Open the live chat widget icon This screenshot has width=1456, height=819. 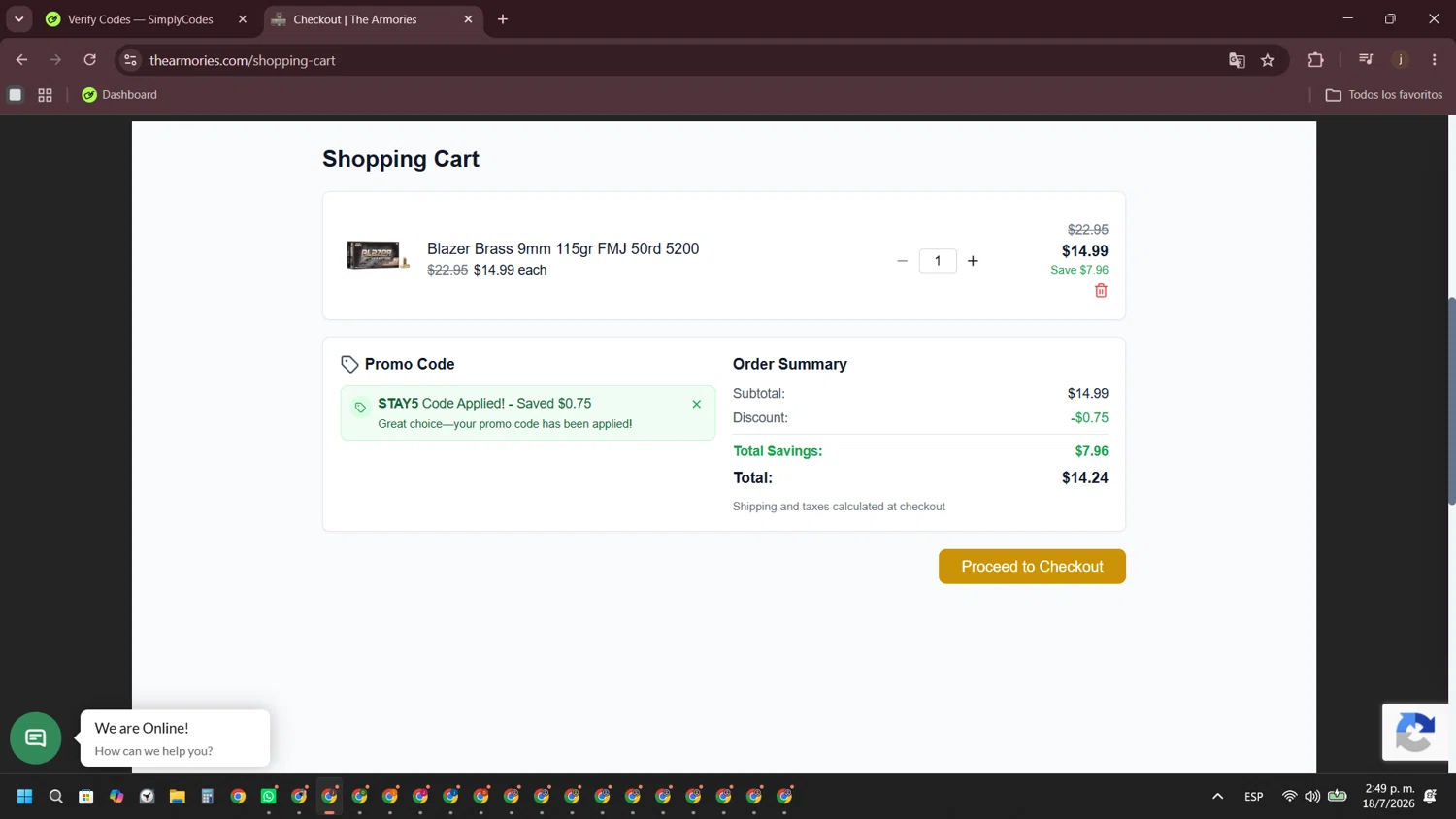tap(36, 738)
